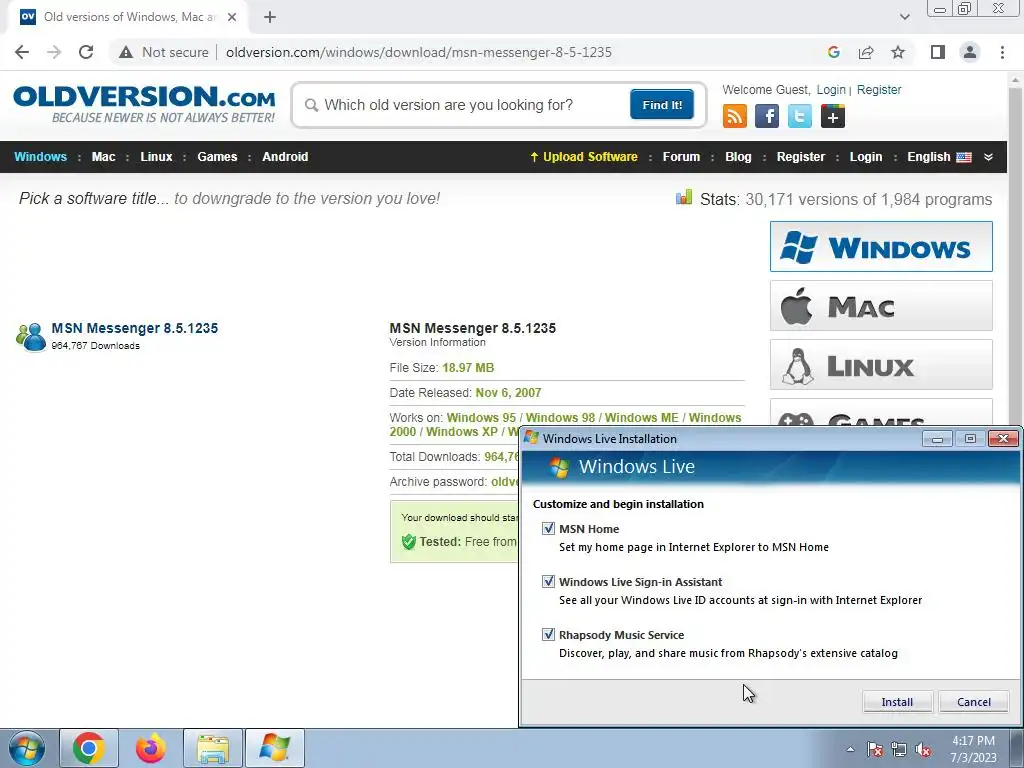Open Chrome from the taskbar
1024x768 pixels.
tap(89, 748)
